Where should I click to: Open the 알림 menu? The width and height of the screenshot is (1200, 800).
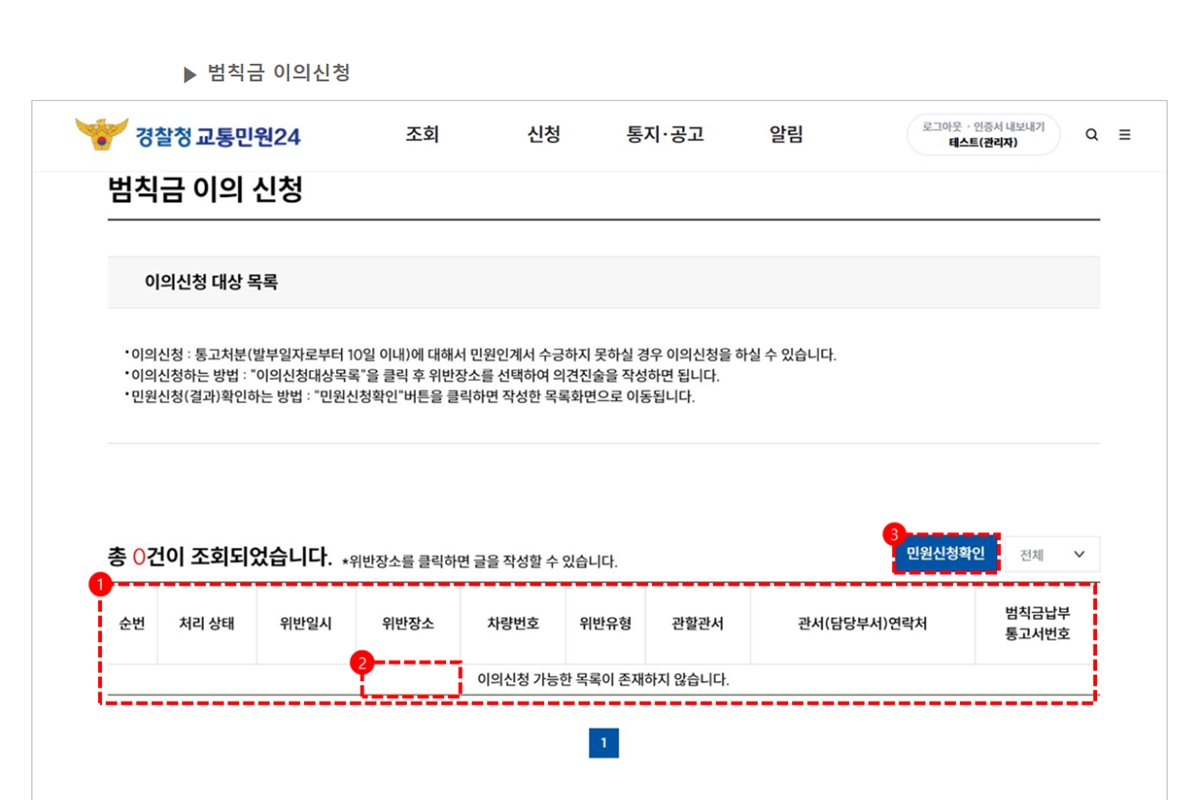tap(787, 135)
